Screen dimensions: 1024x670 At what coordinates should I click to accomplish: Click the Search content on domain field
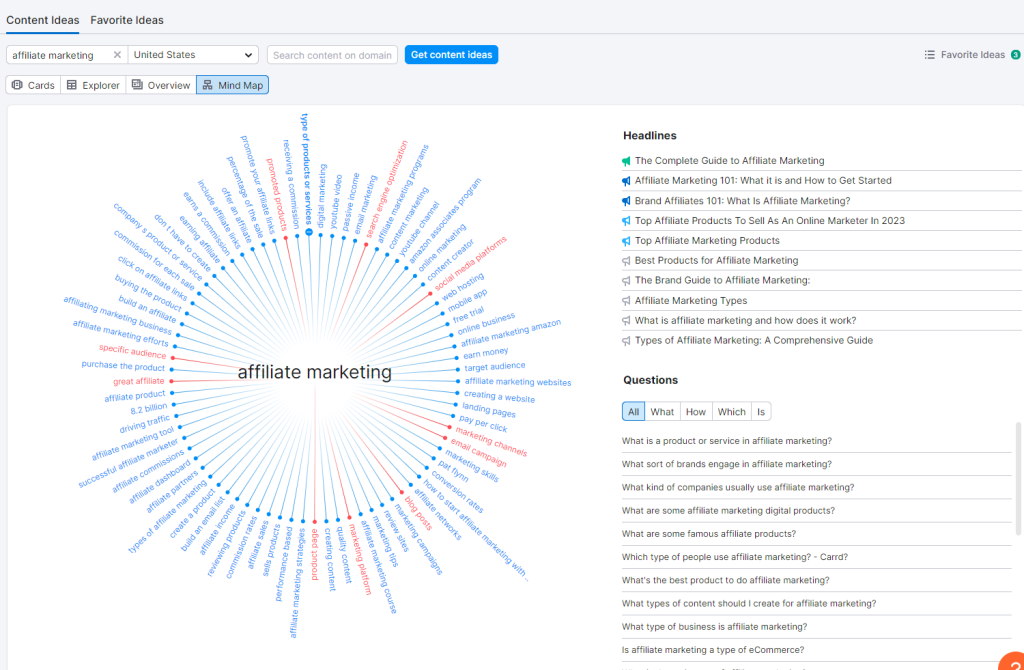332,55
